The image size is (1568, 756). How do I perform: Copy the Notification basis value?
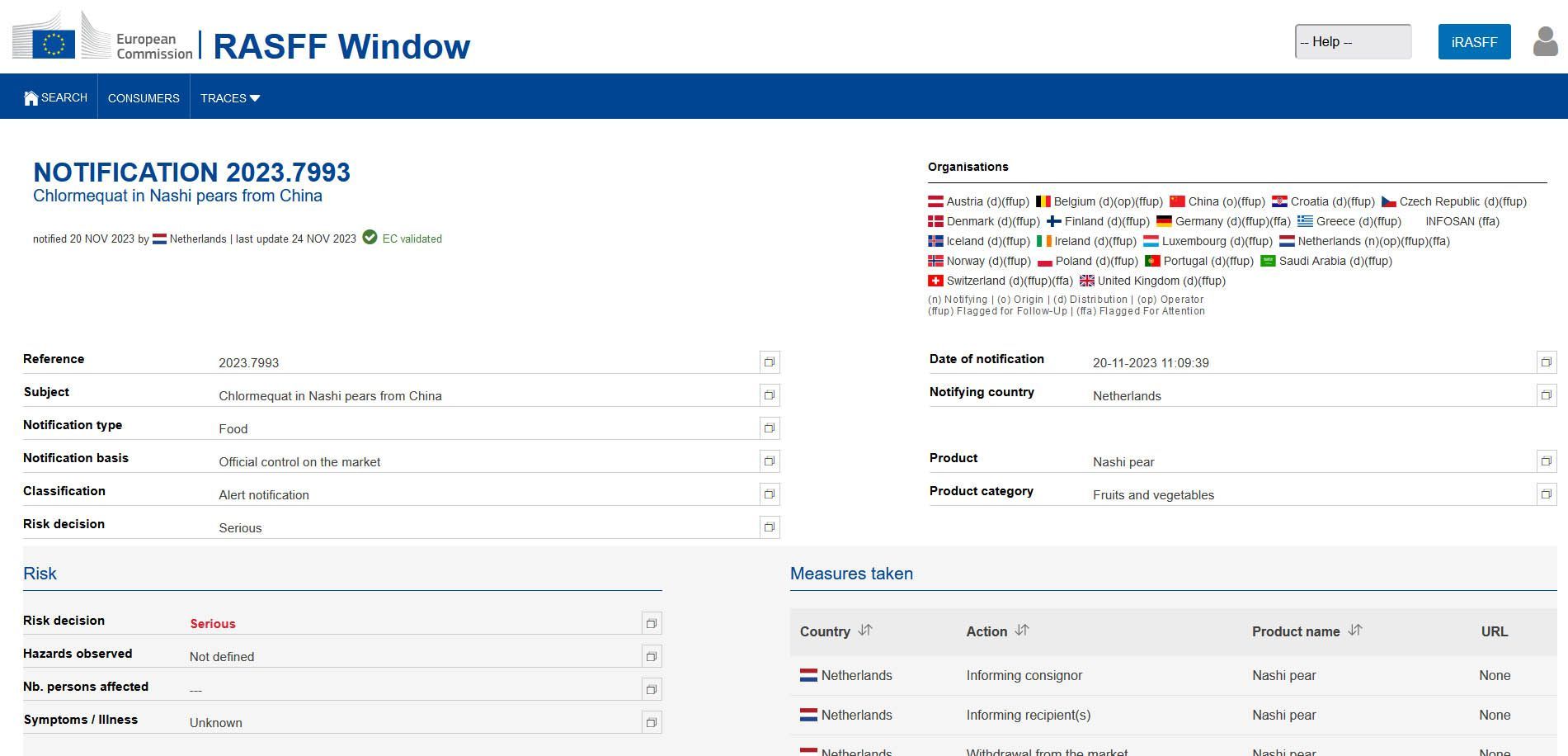tap(770, 461)
